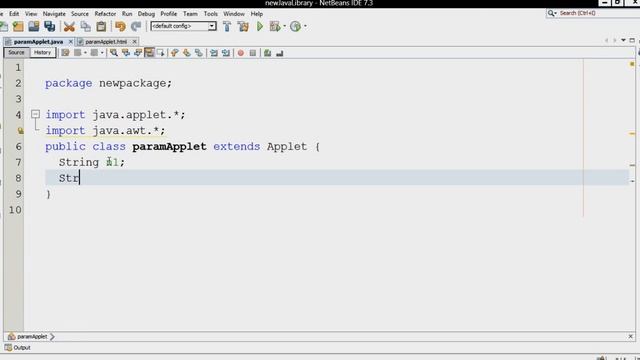The image size is (640, 360).
Task: Switch to paramApplet.java tab
Action: point(38,42)
